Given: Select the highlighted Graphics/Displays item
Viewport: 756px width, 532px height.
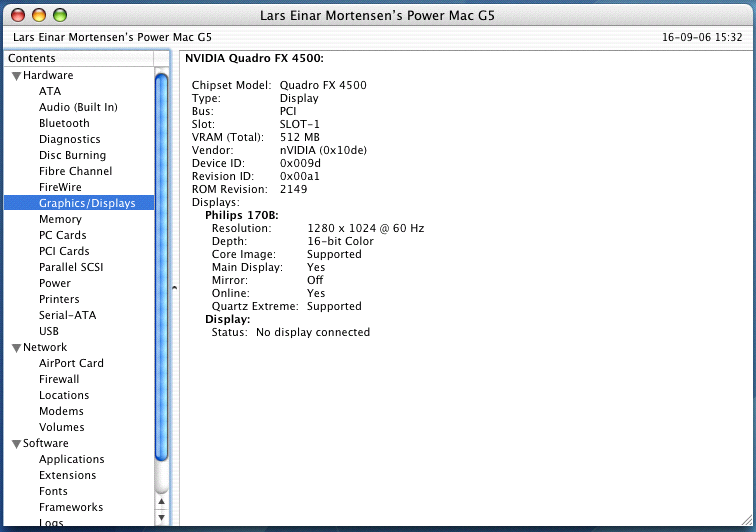Looking at the screenshot, I should tap(79, 203).
